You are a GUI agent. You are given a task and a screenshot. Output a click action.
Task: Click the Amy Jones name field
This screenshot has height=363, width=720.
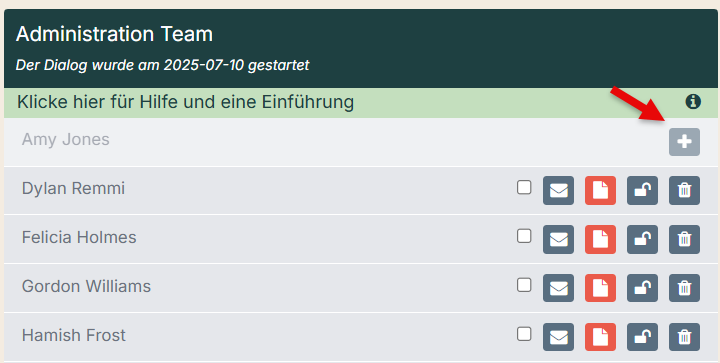[340, 140]
